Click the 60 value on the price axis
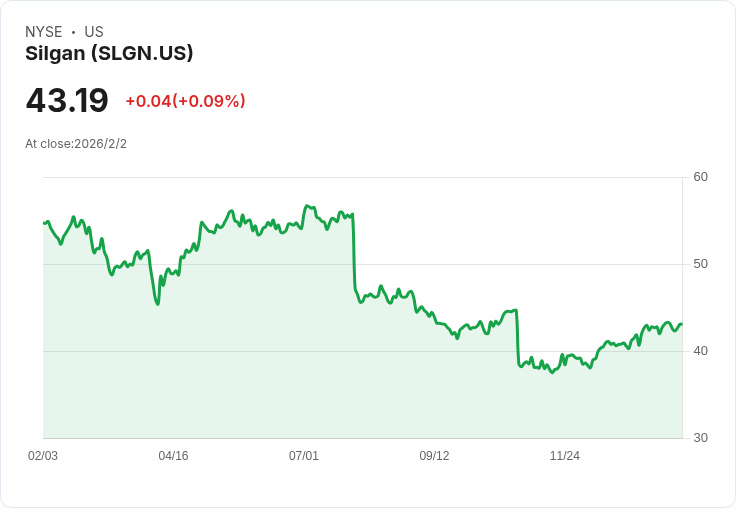Viewport: 736px width, 508px height. 701,177
